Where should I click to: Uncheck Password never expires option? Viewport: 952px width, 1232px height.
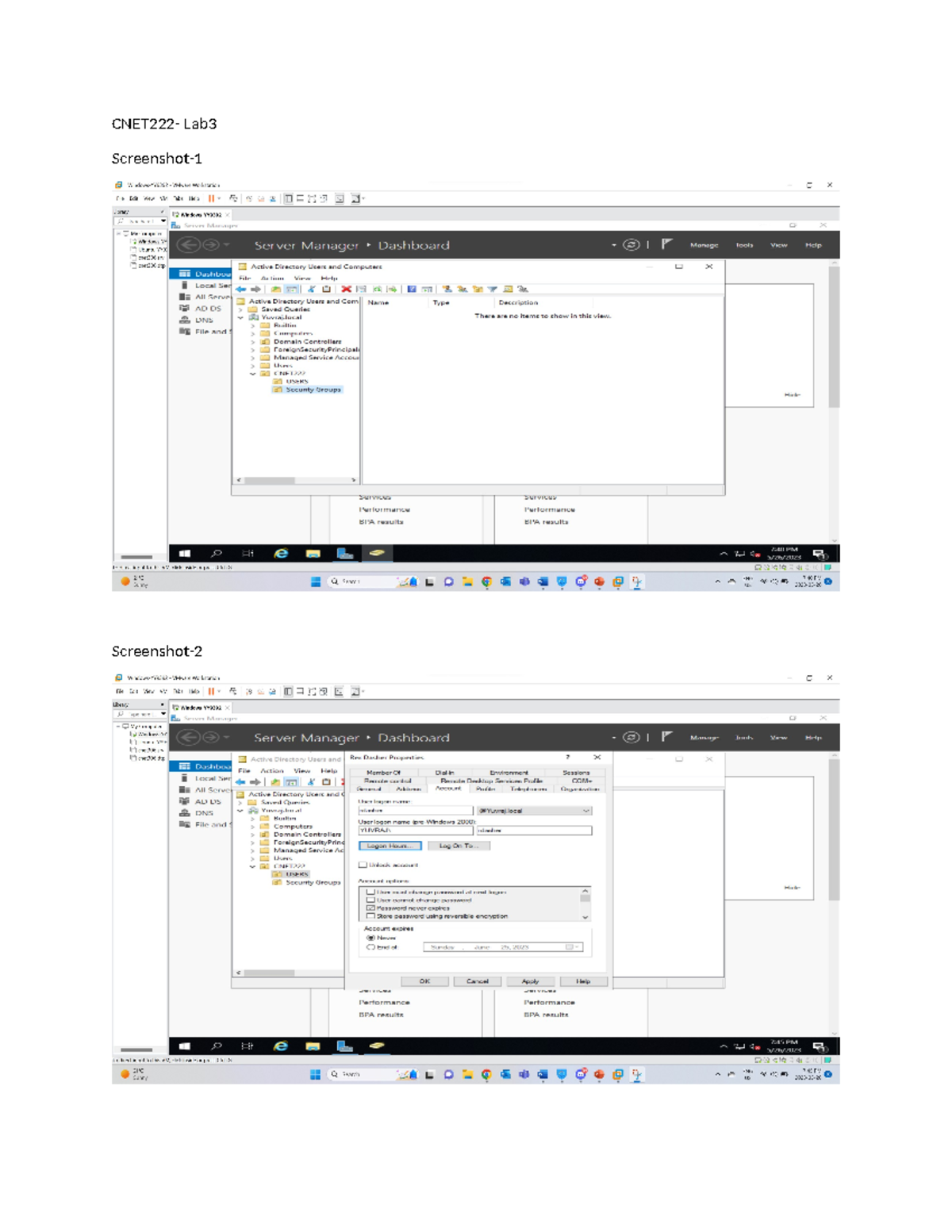coord(370,908)
